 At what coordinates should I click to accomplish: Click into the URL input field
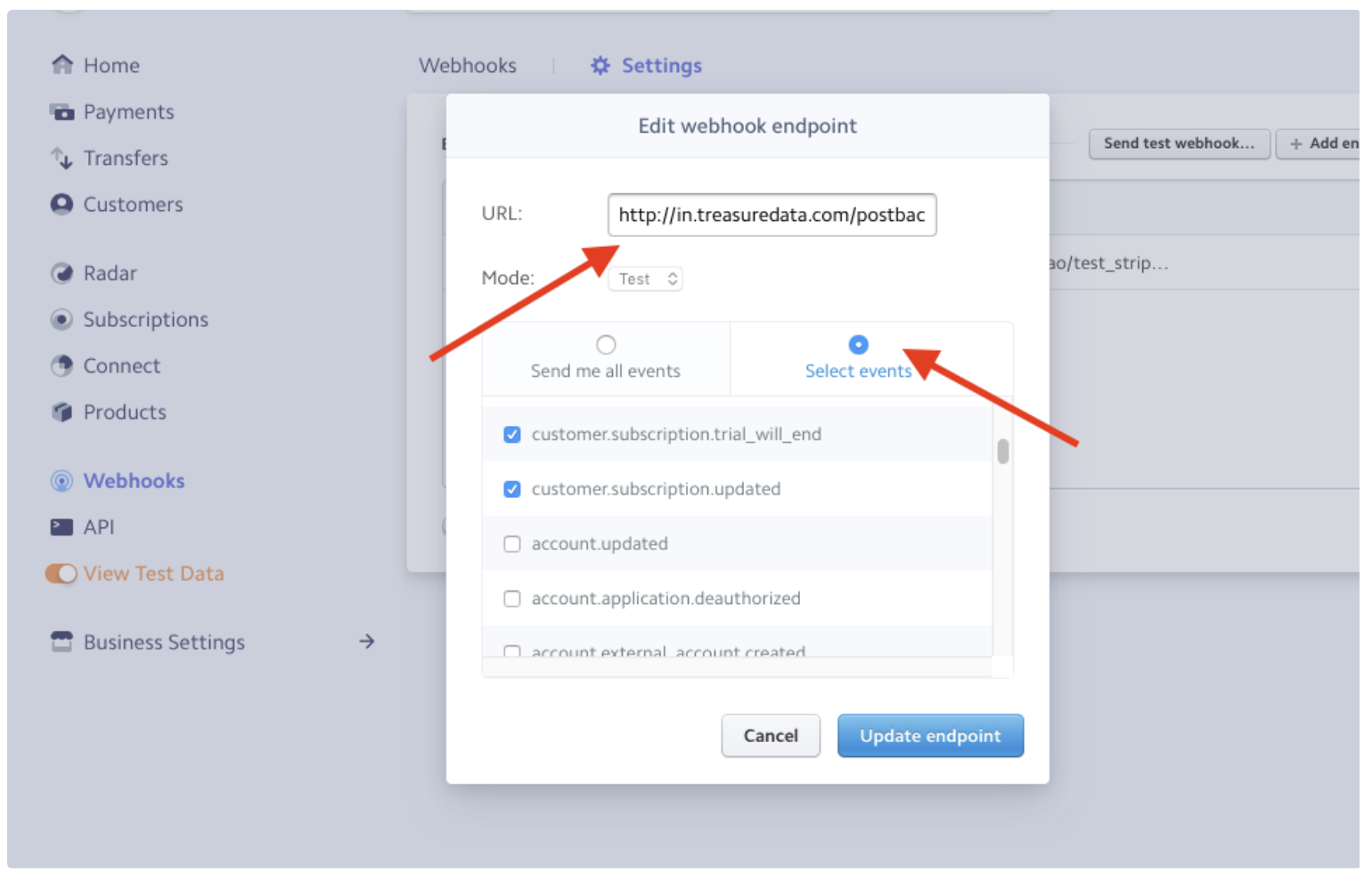[x=772, y=216]
